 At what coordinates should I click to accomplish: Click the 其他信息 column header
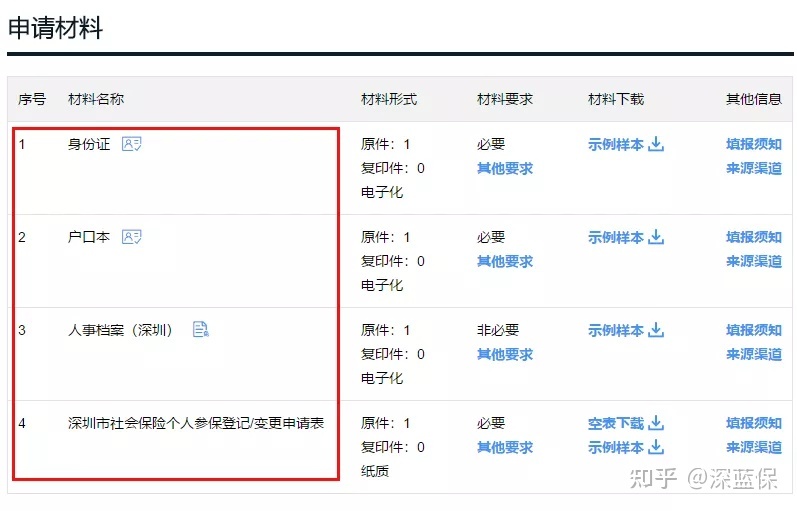(x=754, y=99)
